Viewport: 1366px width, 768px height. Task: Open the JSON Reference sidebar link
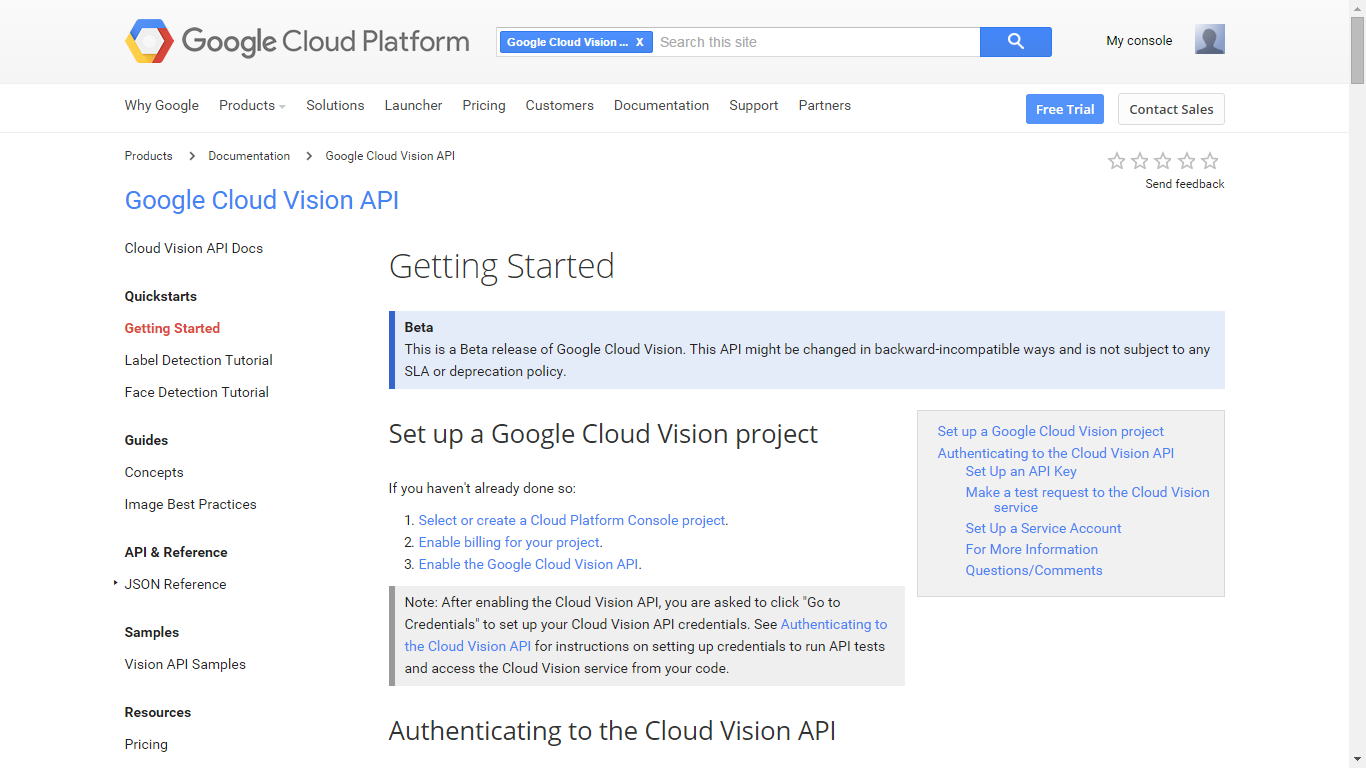(x=175, y=584)
